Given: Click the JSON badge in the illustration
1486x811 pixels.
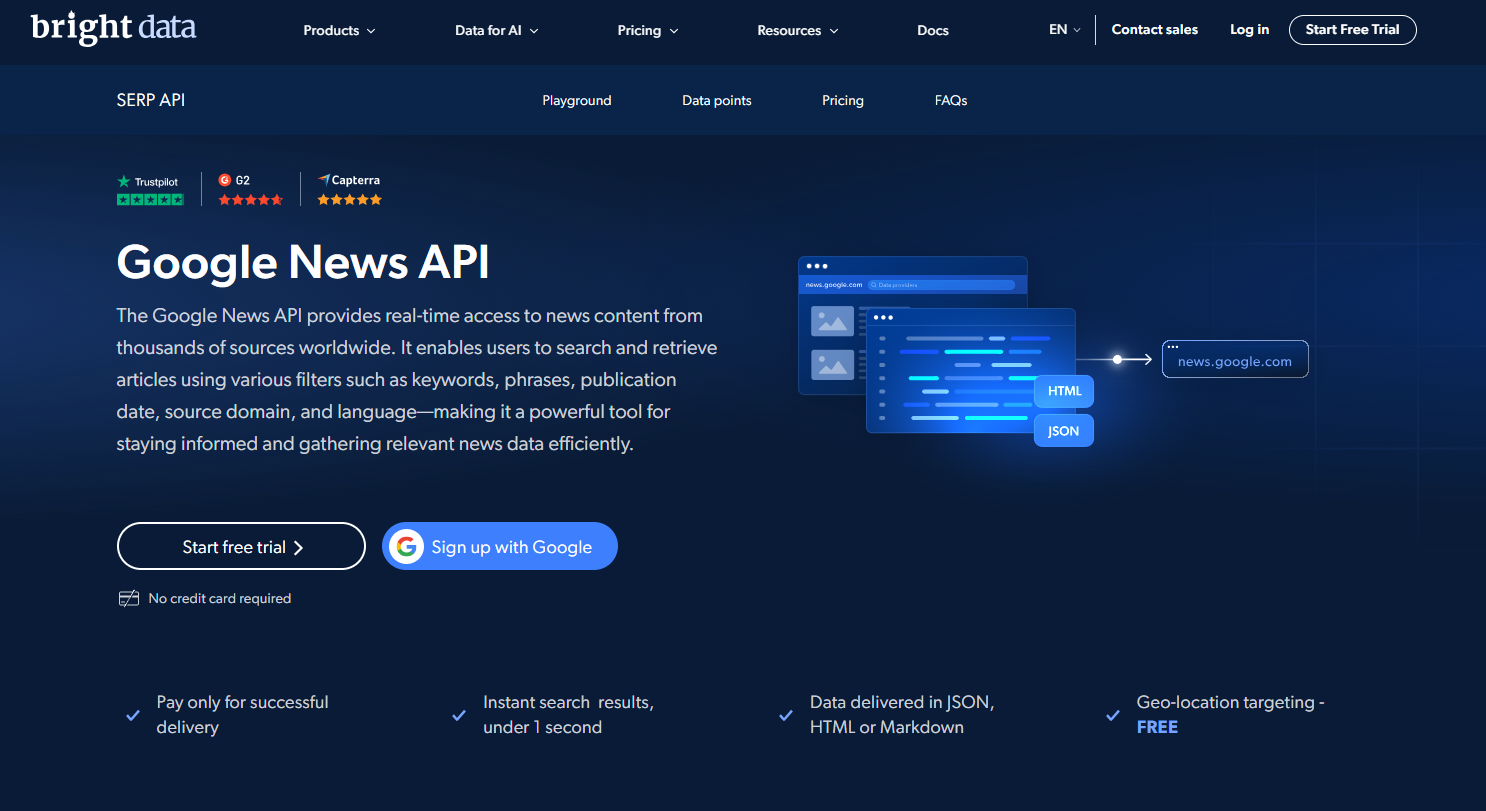Looking at the screenshot, I should click(x=1063, y=430).
